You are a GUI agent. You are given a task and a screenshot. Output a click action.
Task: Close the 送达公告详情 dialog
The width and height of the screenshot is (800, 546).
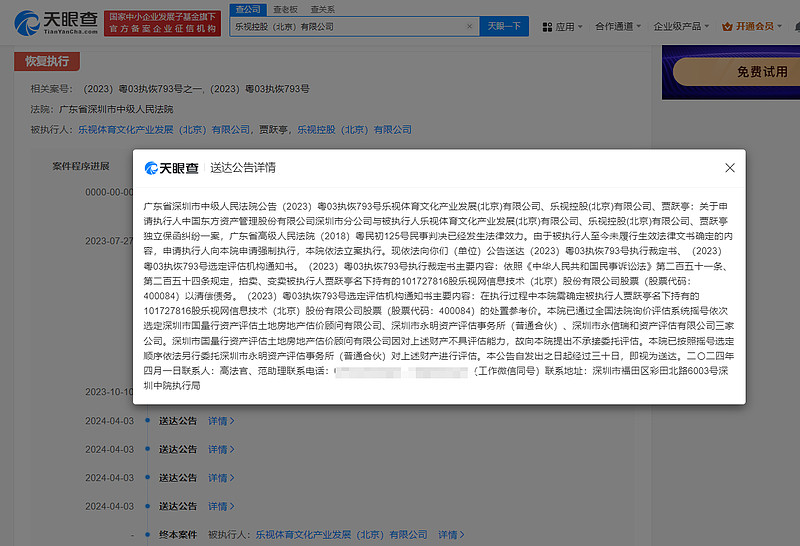tap(730, 168)
